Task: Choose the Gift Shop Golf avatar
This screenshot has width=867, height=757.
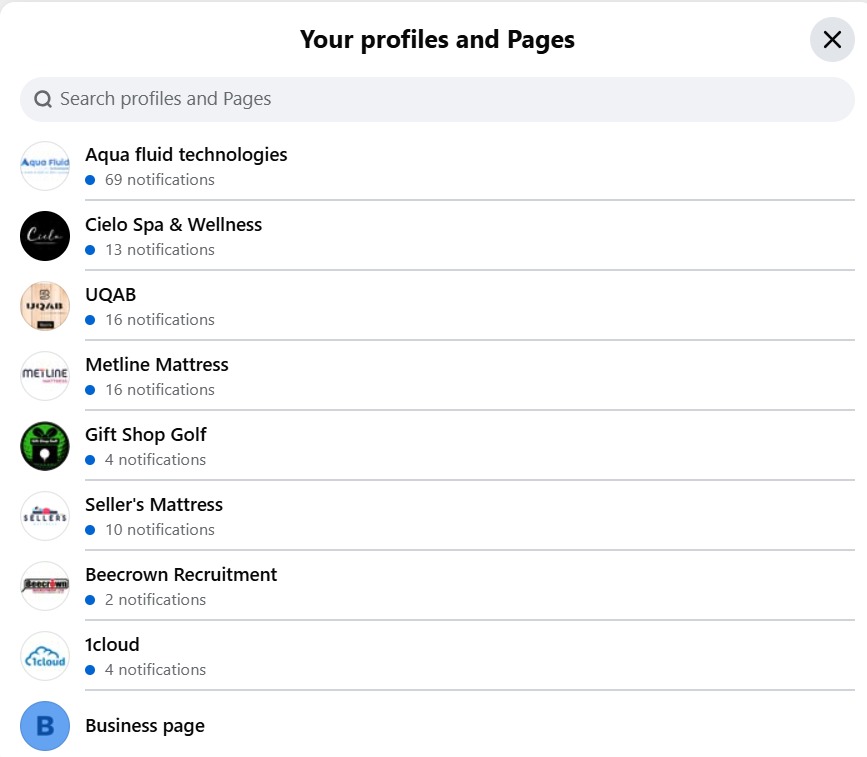Action: 45,446
